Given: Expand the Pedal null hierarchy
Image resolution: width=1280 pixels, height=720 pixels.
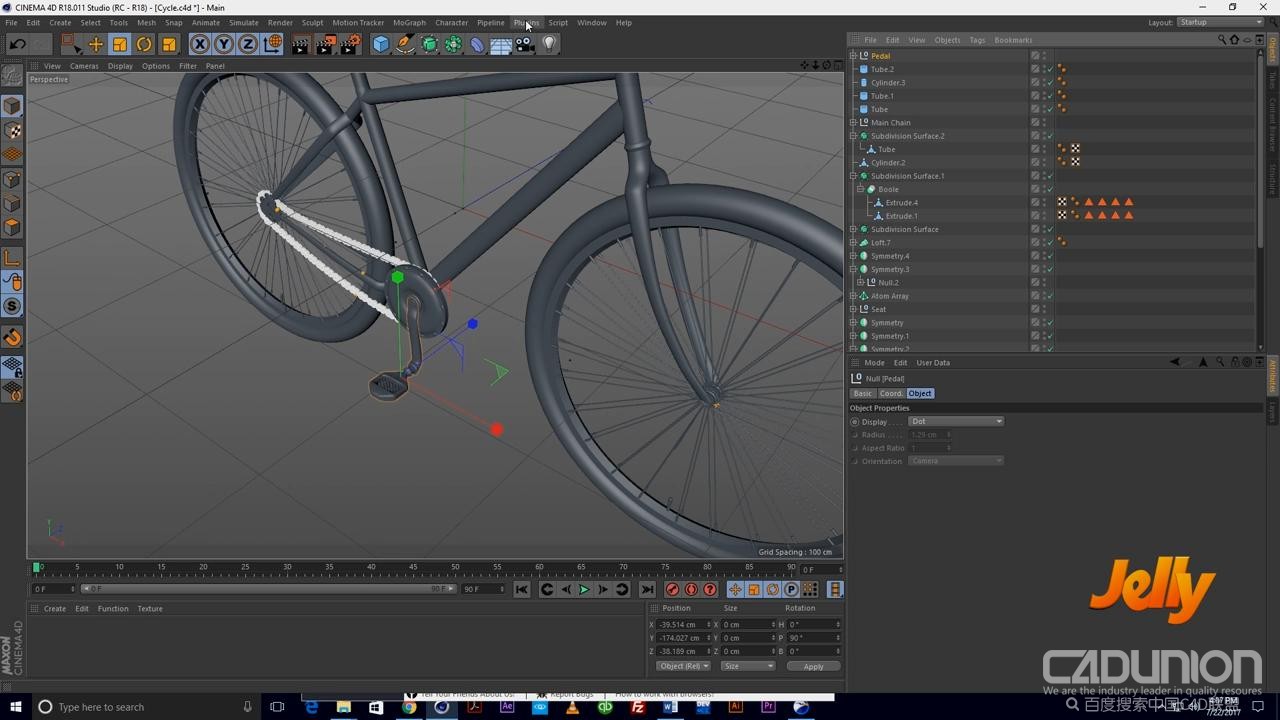Looking at the screenshot, I should 853,56.
